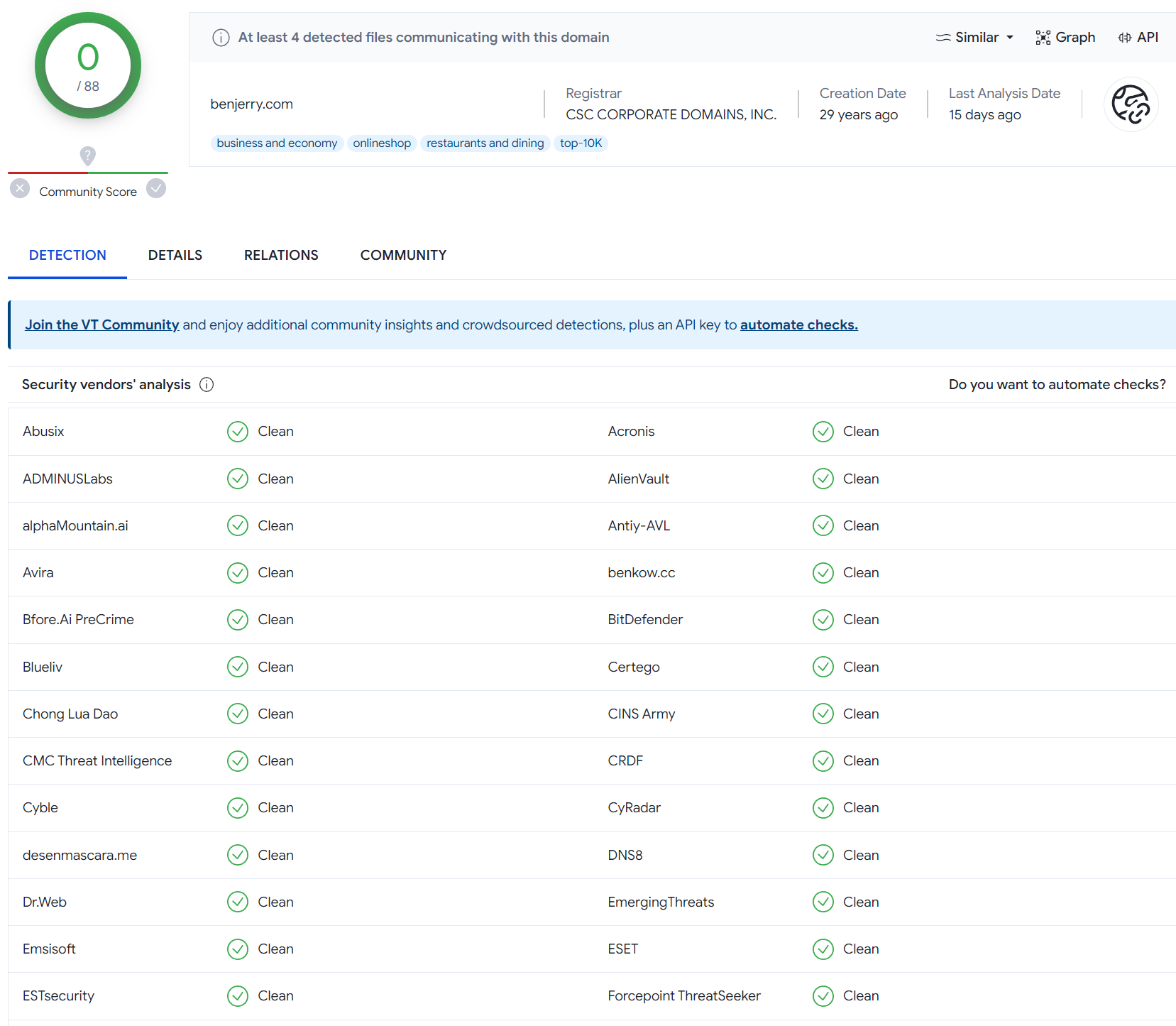
Task: Click the registrar CSC CORPORATE DOMAINS, INC. text
Action: pos(671,115)
